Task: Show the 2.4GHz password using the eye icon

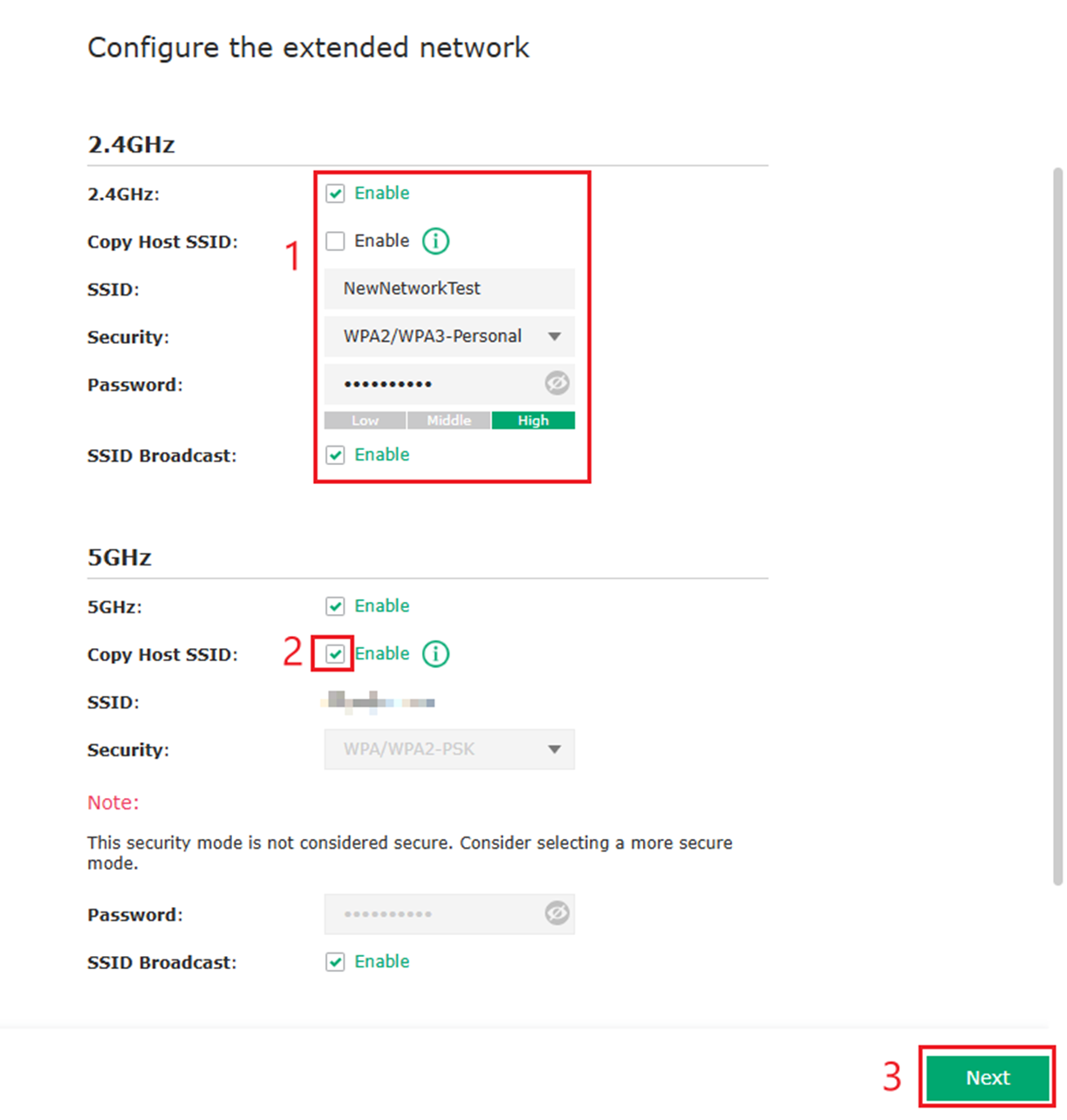Action: point(557,383)
